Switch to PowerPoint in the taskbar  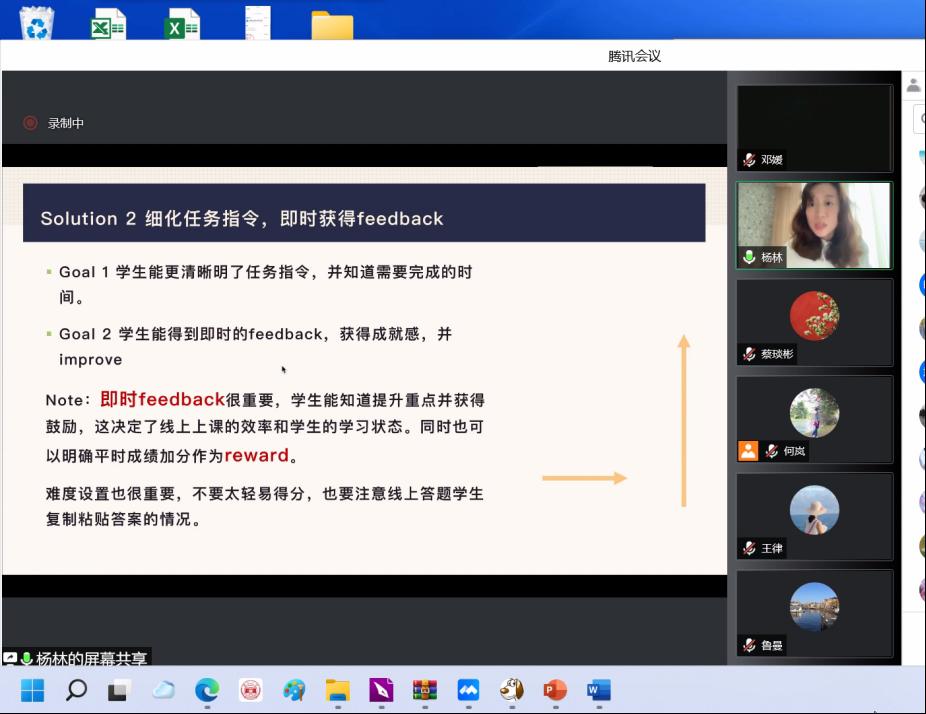pos(554,690)
